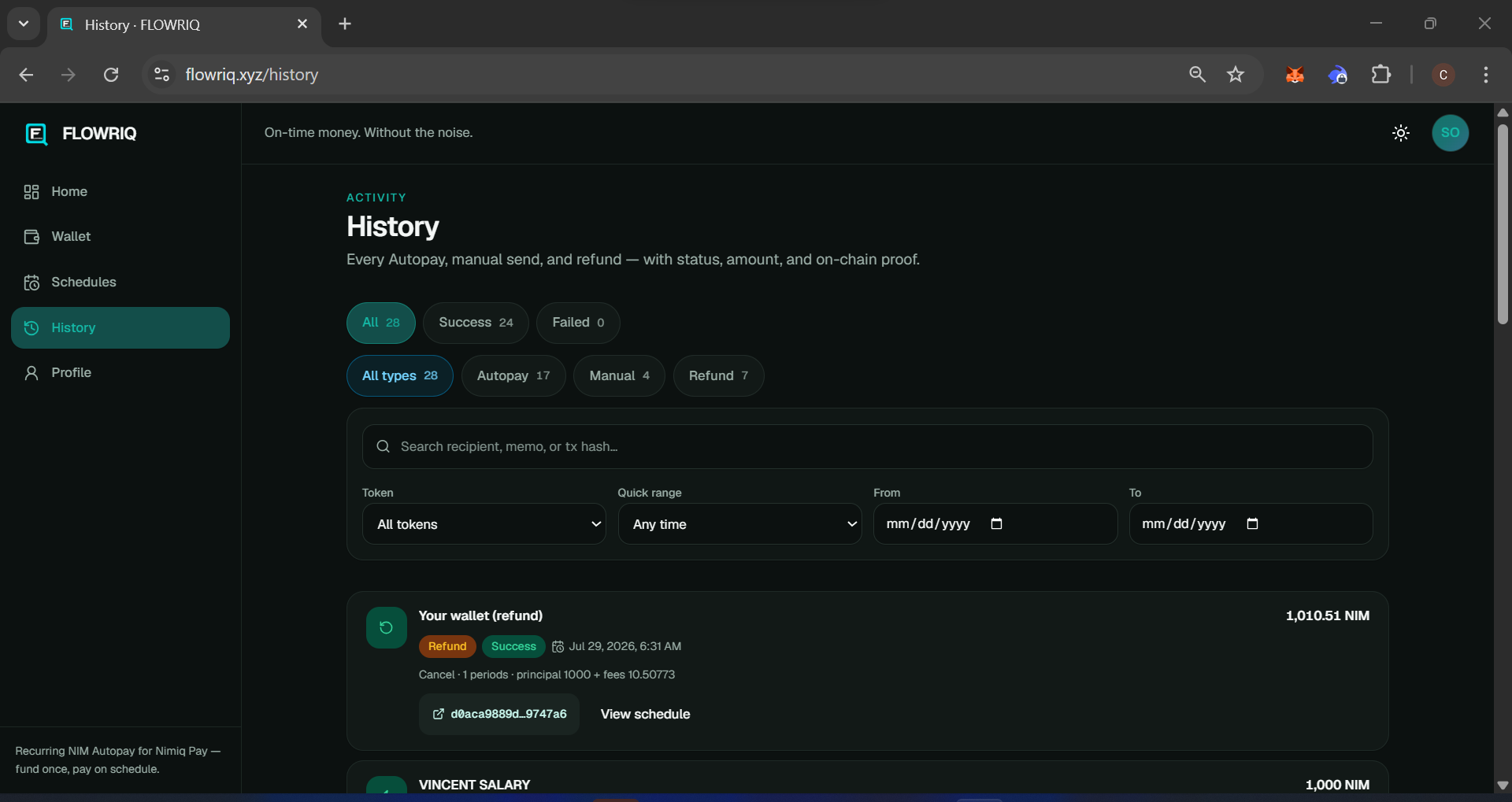Click the FLOWRIQ logo icon

pyautogui.click(x=36, y=134)
